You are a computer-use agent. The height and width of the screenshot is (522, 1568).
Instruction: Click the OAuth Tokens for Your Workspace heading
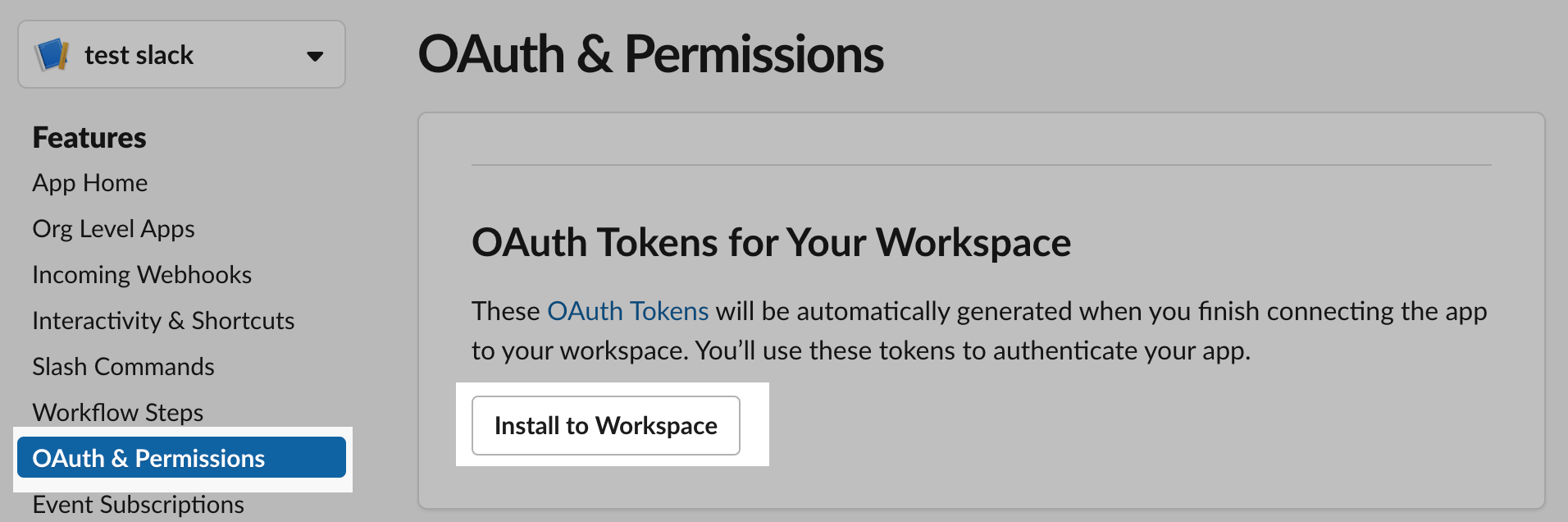pos(771,241)
